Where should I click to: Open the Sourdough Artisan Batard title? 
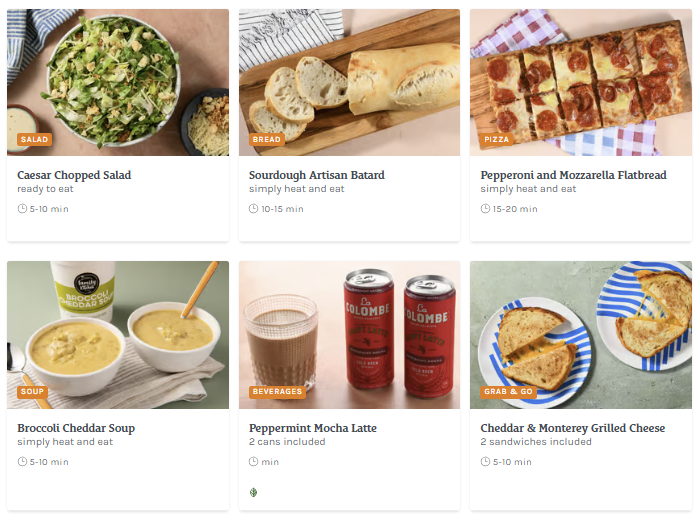pyautogui.click(x=316, y=175)
